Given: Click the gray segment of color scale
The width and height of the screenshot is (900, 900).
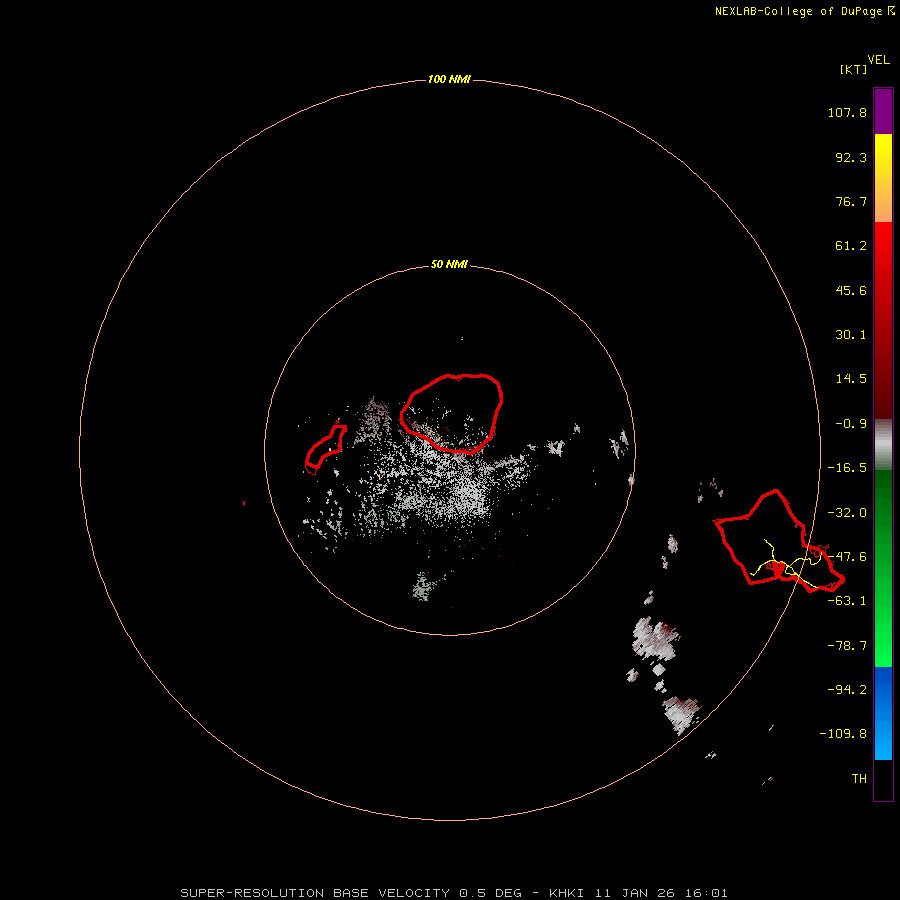Looking at the screenshot, I should (x=883, y=444).
